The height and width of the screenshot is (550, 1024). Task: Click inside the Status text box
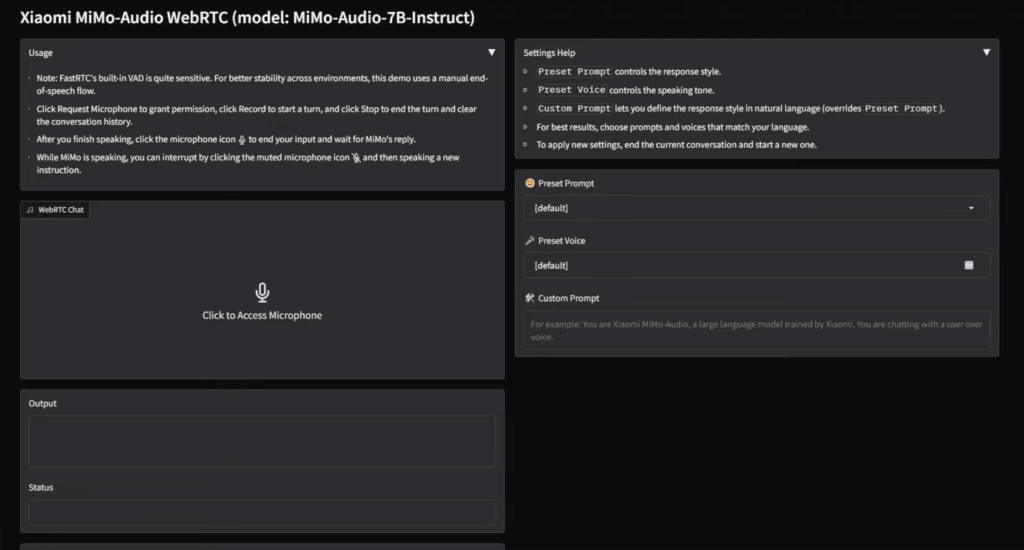(262, 513)
